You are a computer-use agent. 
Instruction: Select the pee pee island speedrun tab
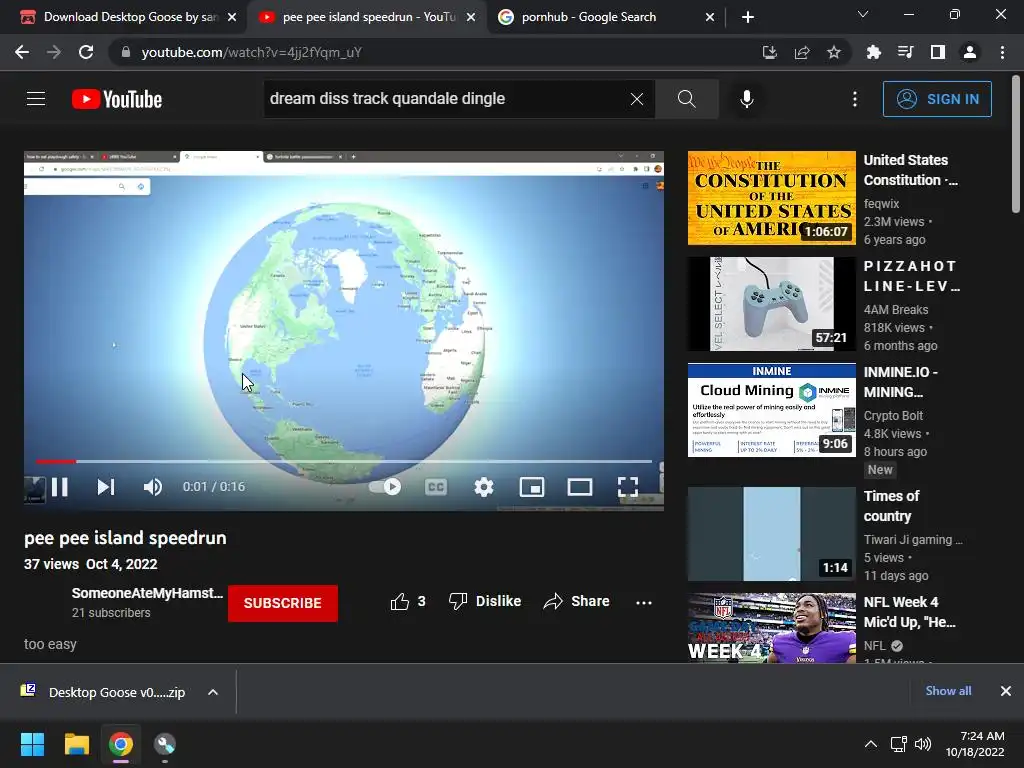coord(366,17)
